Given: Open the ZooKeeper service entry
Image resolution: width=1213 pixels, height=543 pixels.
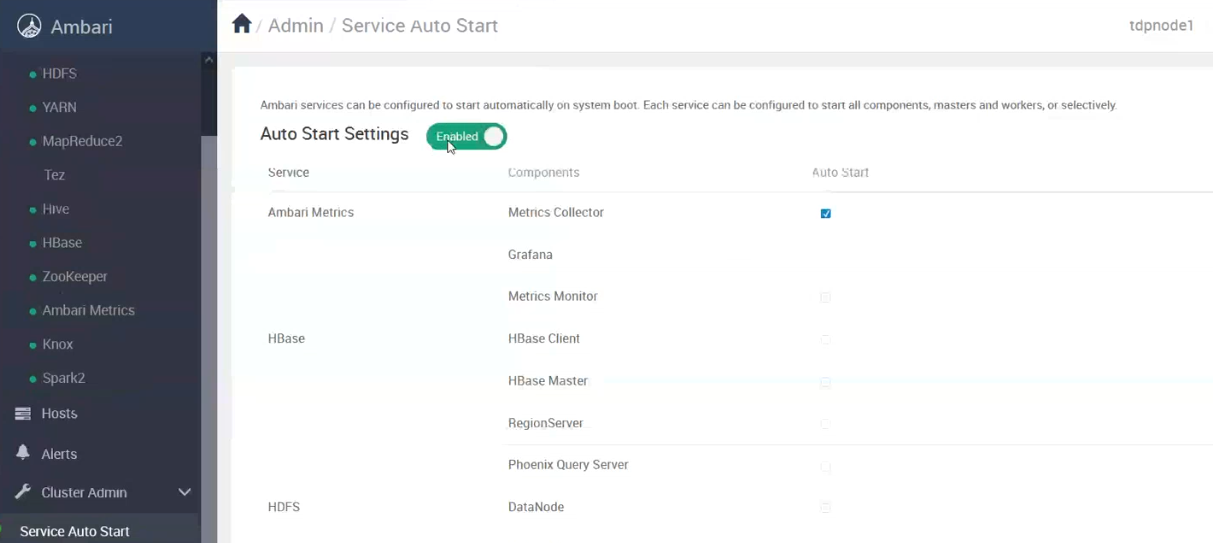Looking at the screenshot, I should 75,276.
